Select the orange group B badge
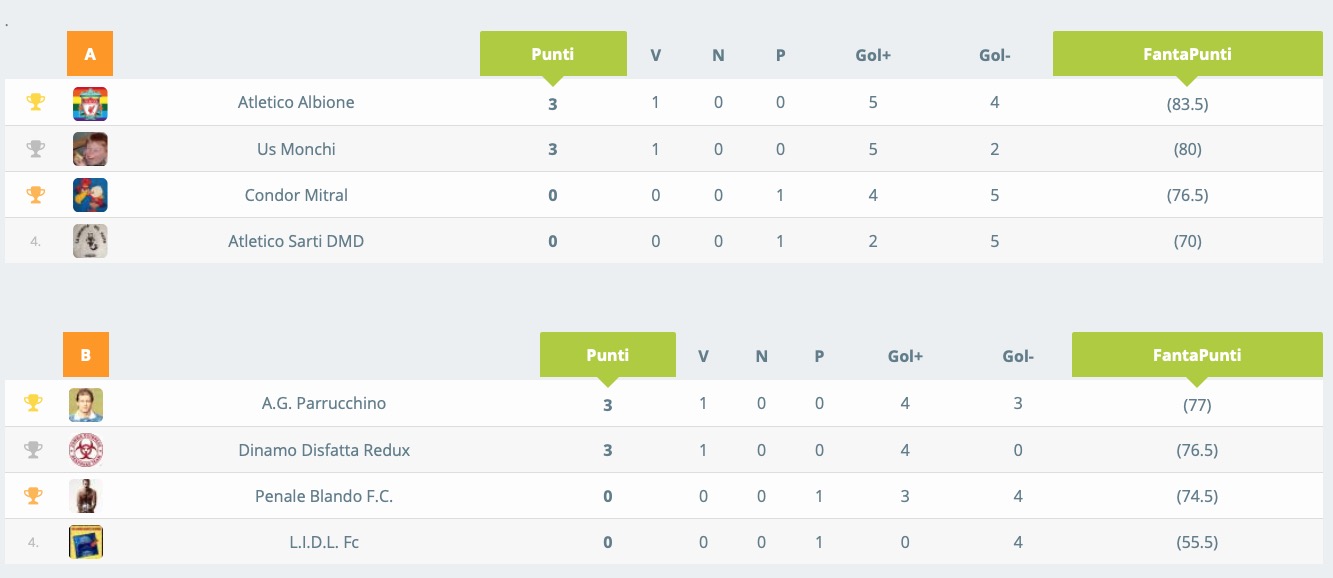 [86, 355]
